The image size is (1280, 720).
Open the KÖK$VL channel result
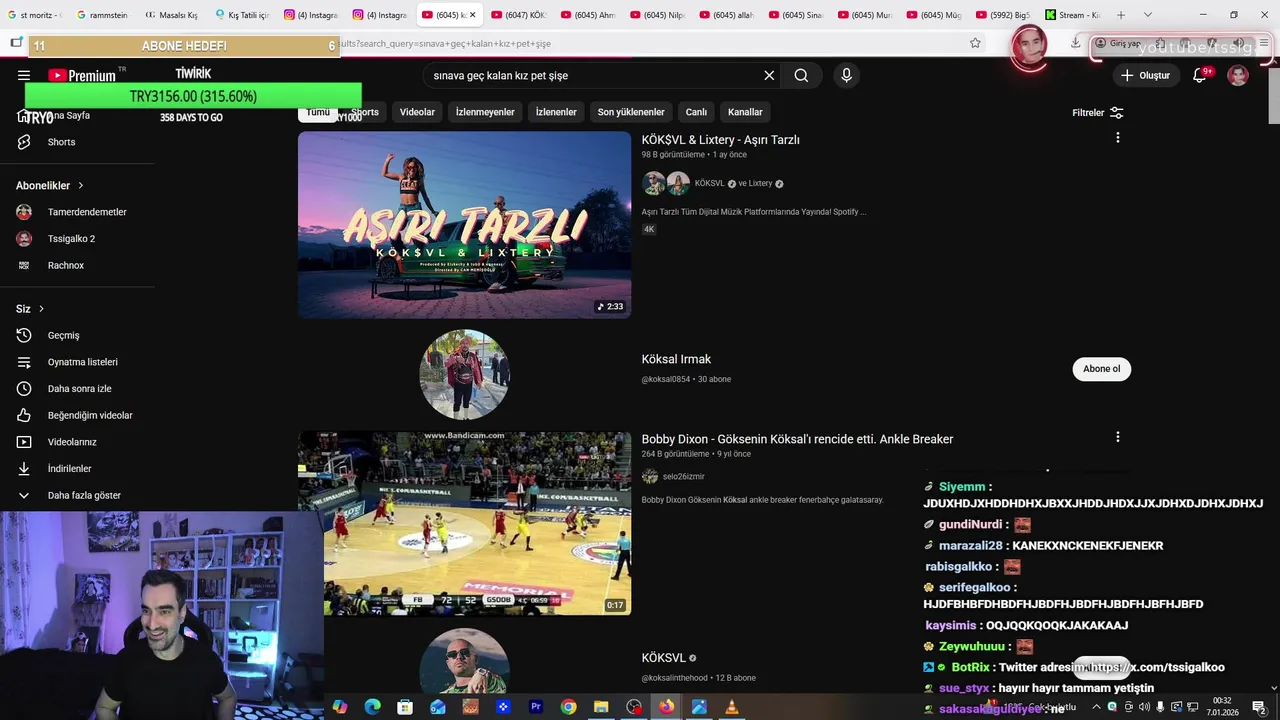[x=662, y=658]
